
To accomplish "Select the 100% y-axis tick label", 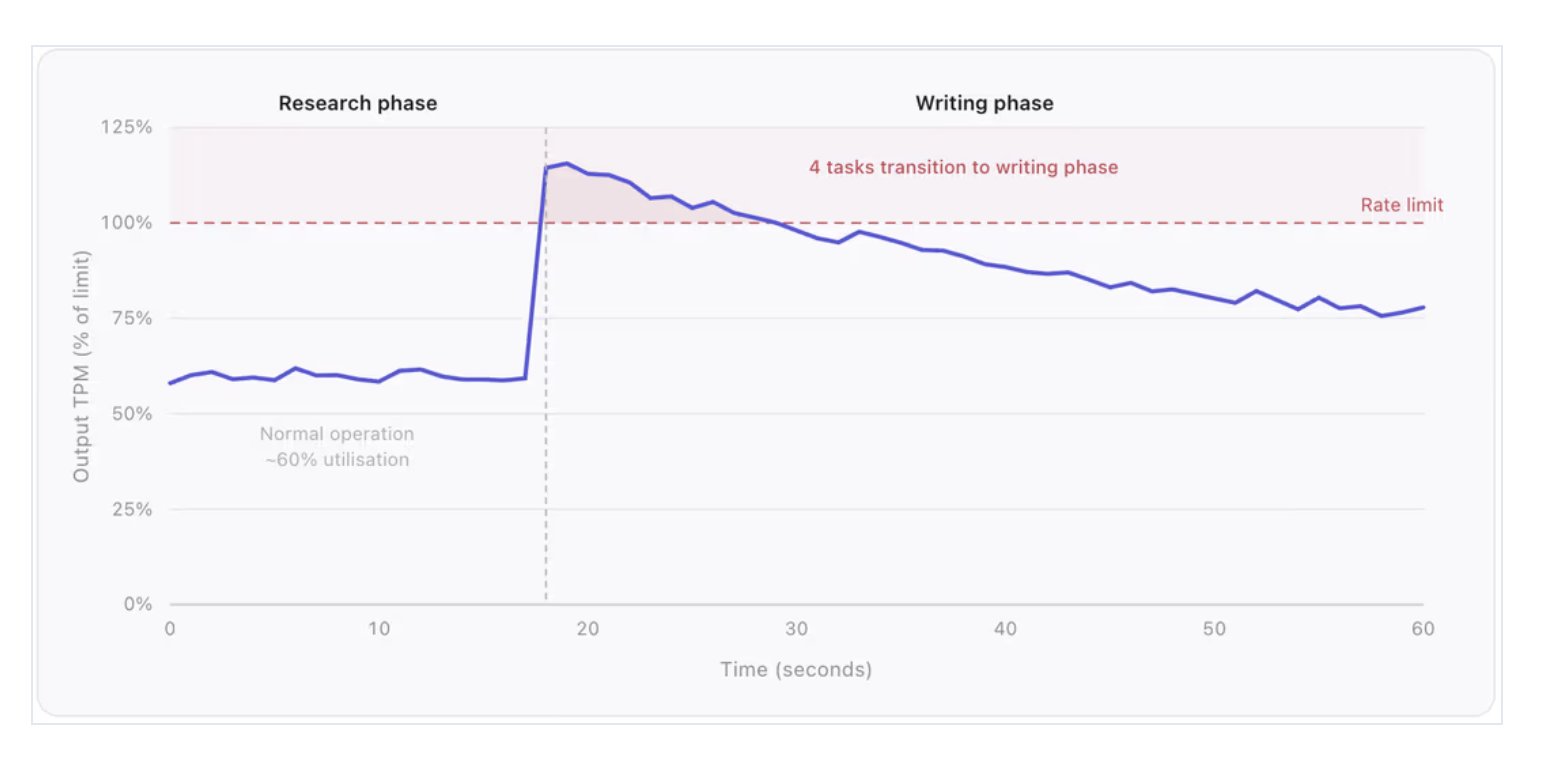I will click(125, 222).
